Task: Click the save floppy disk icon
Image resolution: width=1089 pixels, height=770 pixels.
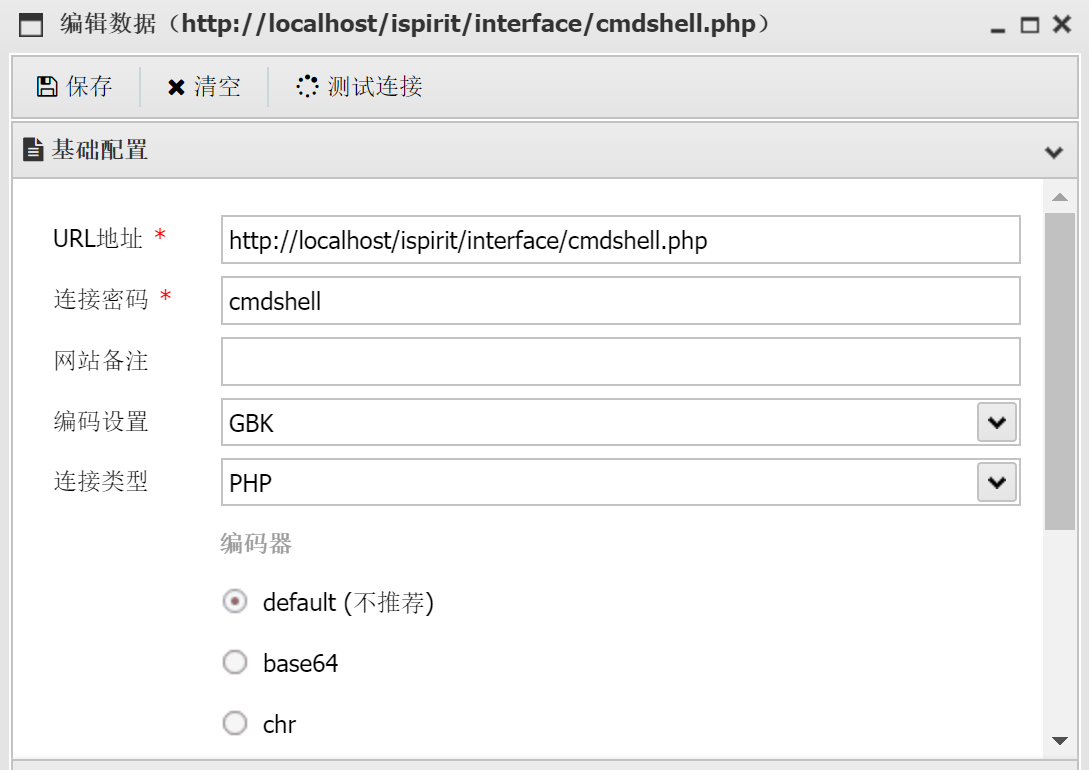Action: [x=46, y=87]
